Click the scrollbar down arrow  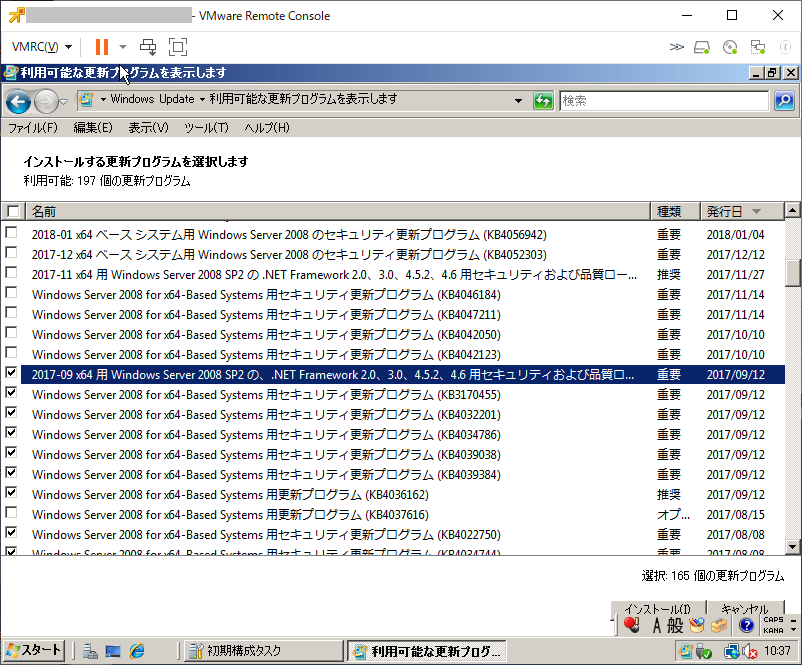coord(792,547)
